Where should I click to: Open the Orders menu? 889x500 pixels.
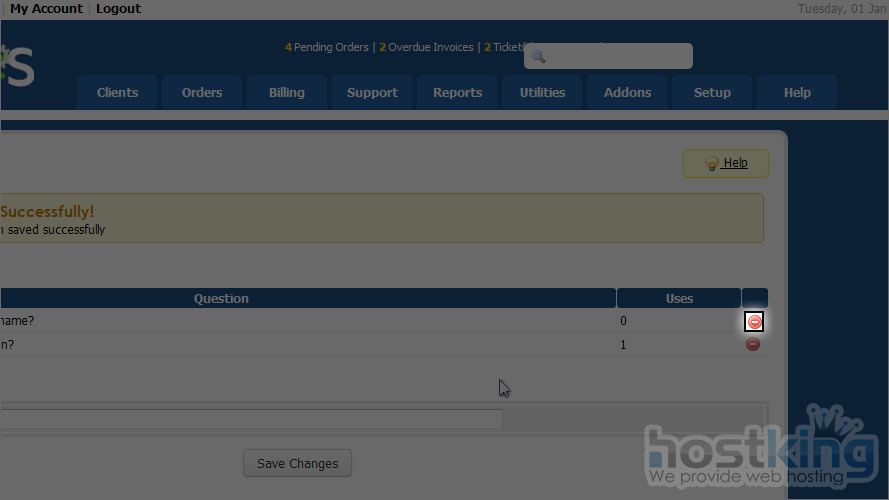(202, 93)
